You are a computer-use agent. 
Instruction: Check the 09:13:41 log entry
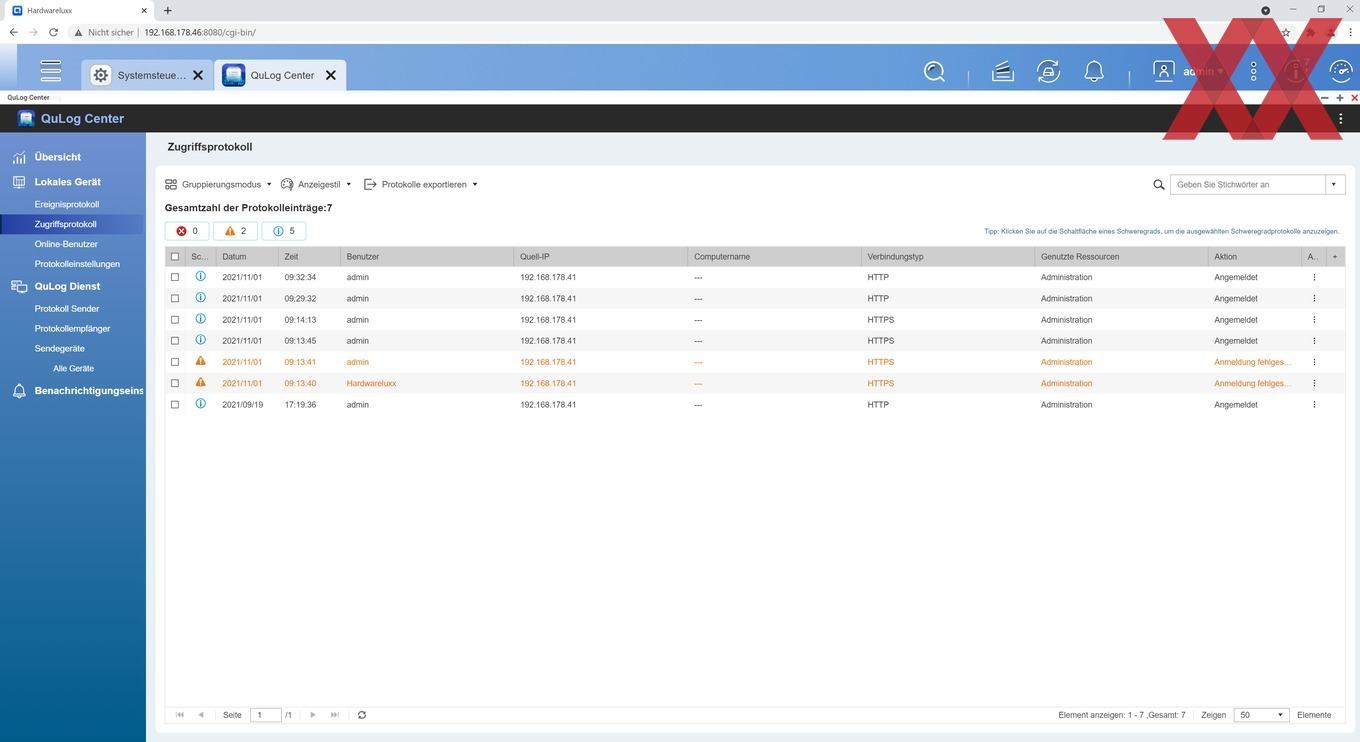tap(175, 362)
